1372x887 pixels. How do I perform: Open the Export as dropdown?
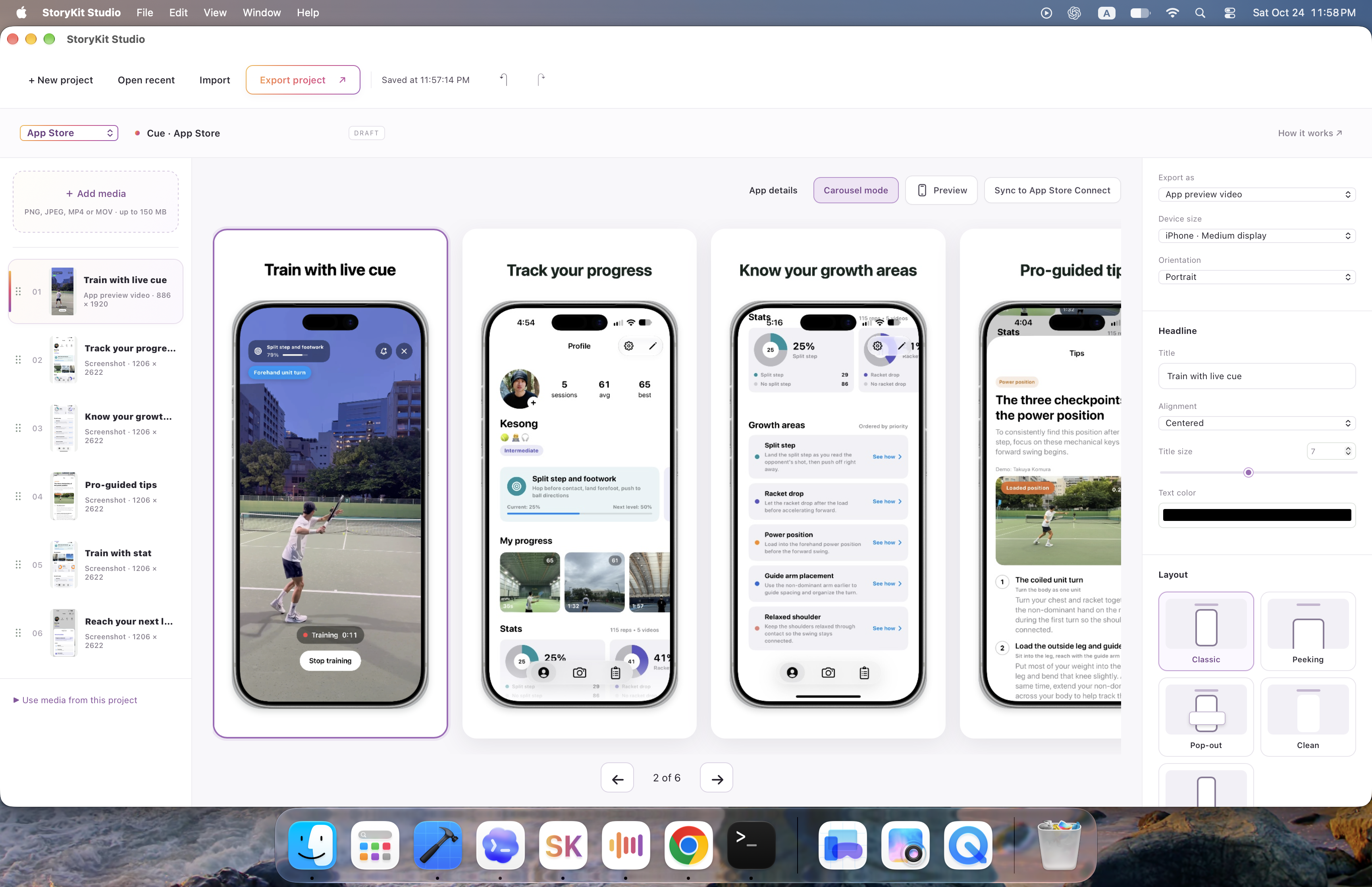click(x=1257, y=195)
